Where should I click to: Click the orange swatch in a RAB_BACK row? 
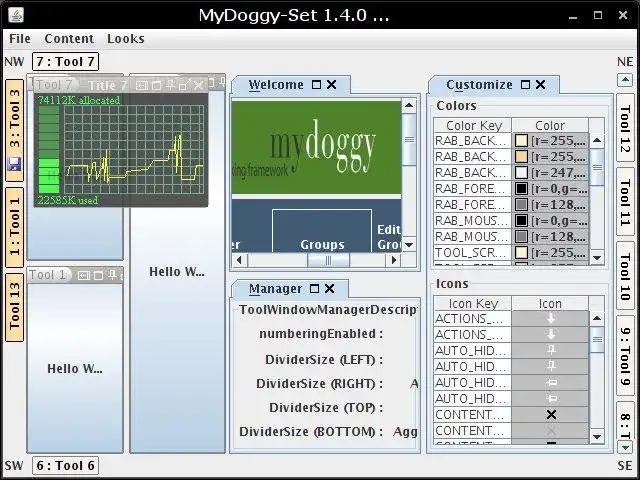521,156
